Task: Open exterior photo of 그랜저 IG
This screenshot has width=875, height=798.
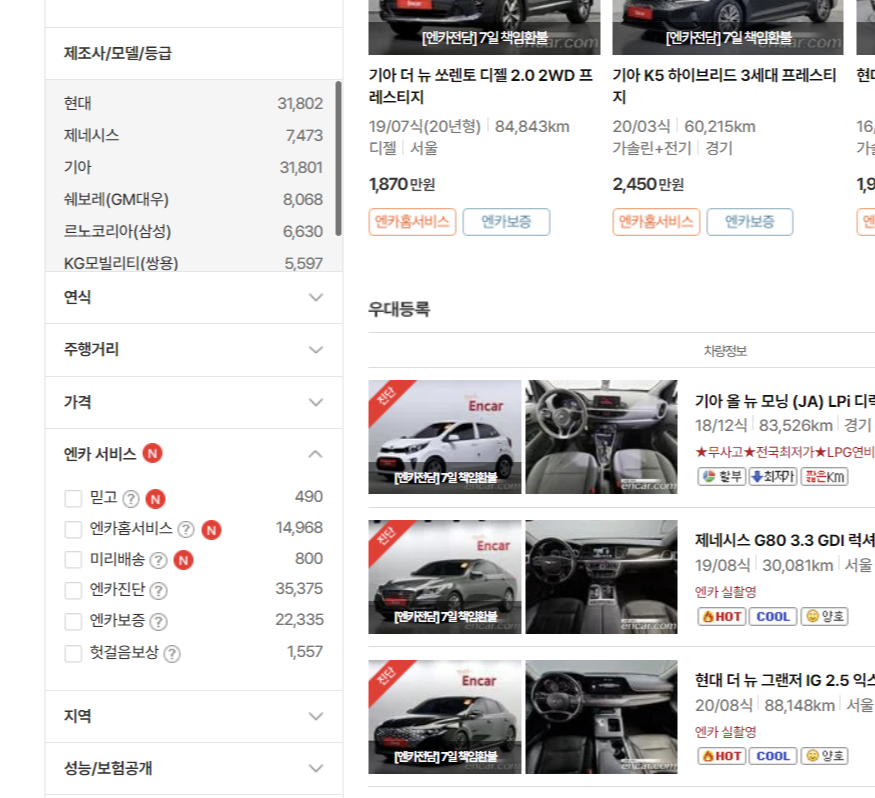Action: (445, 717)
